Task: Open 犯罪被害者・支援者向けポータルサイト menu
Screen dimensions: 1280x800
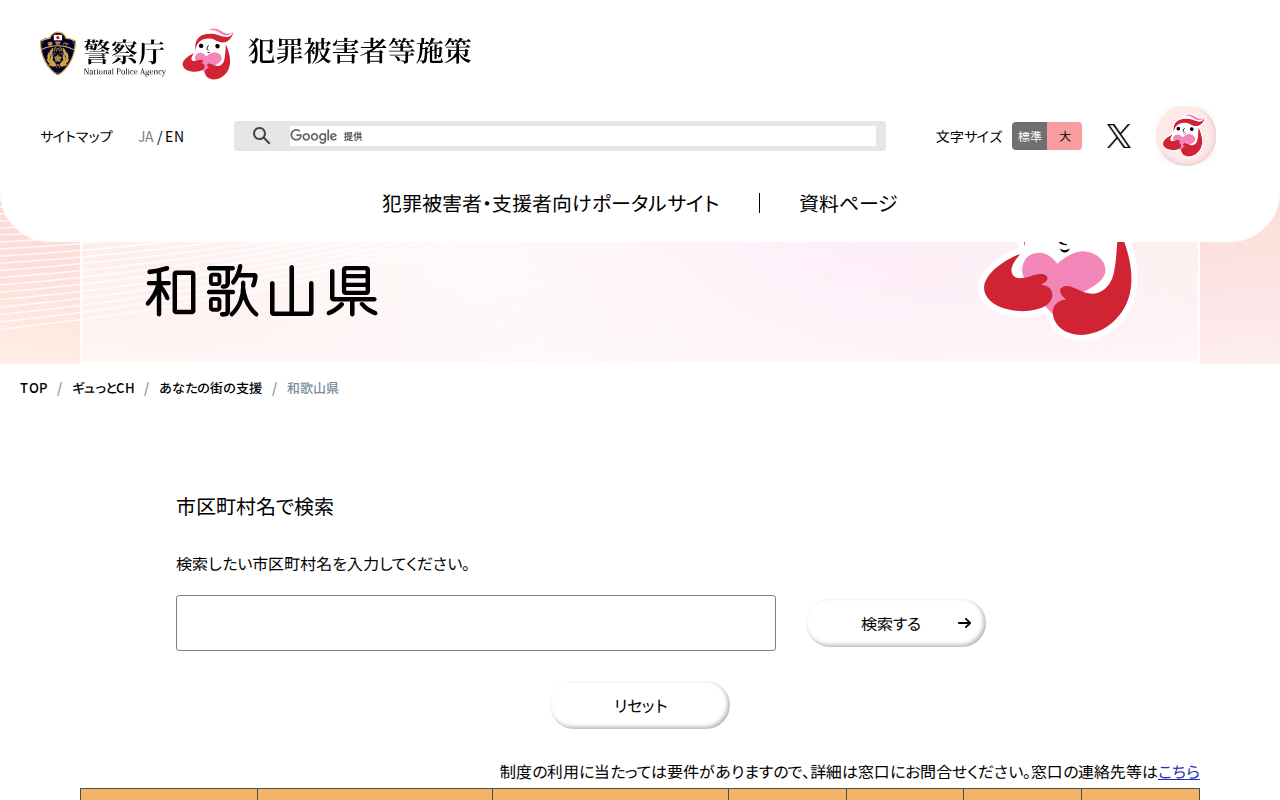Action: 551,203
